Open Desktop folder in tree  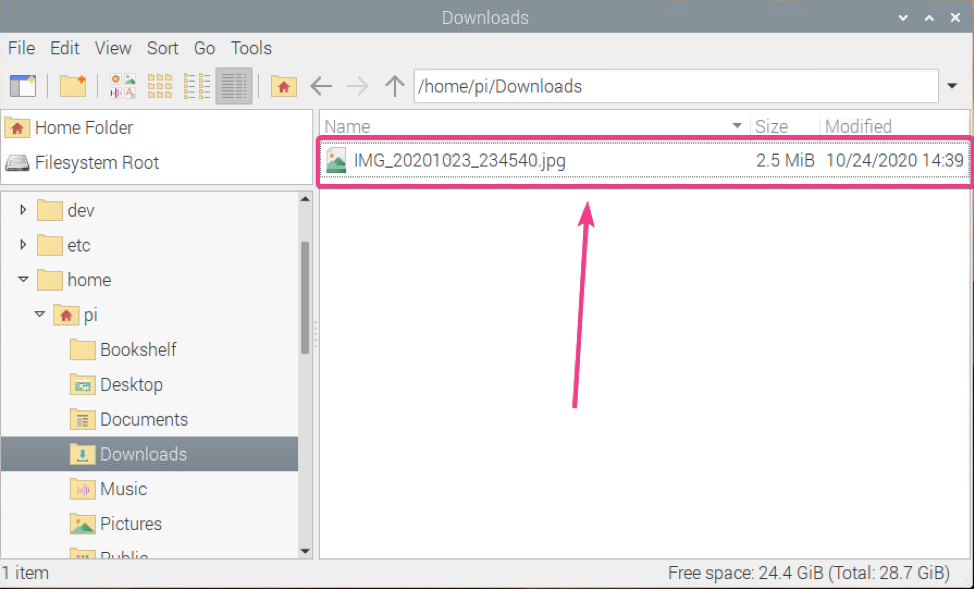116,384
